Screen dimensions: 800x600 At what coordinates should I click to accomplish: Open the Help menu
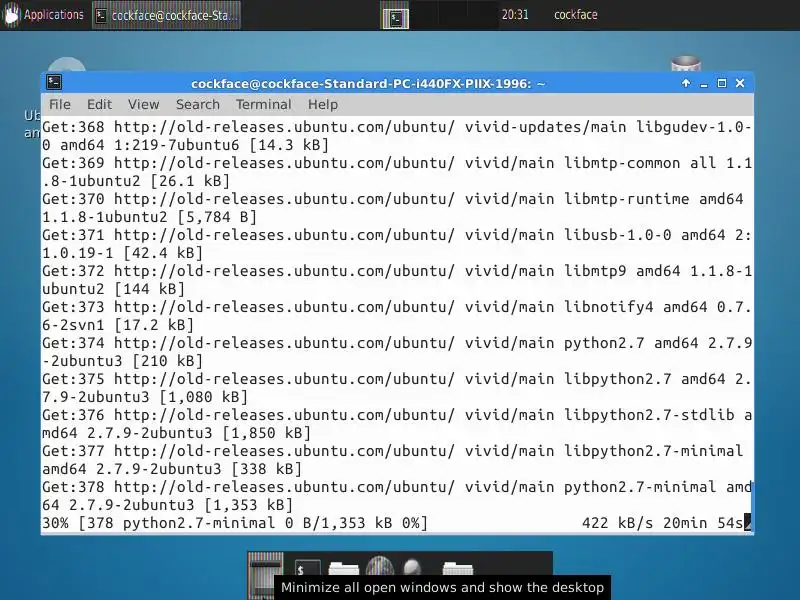322,105
